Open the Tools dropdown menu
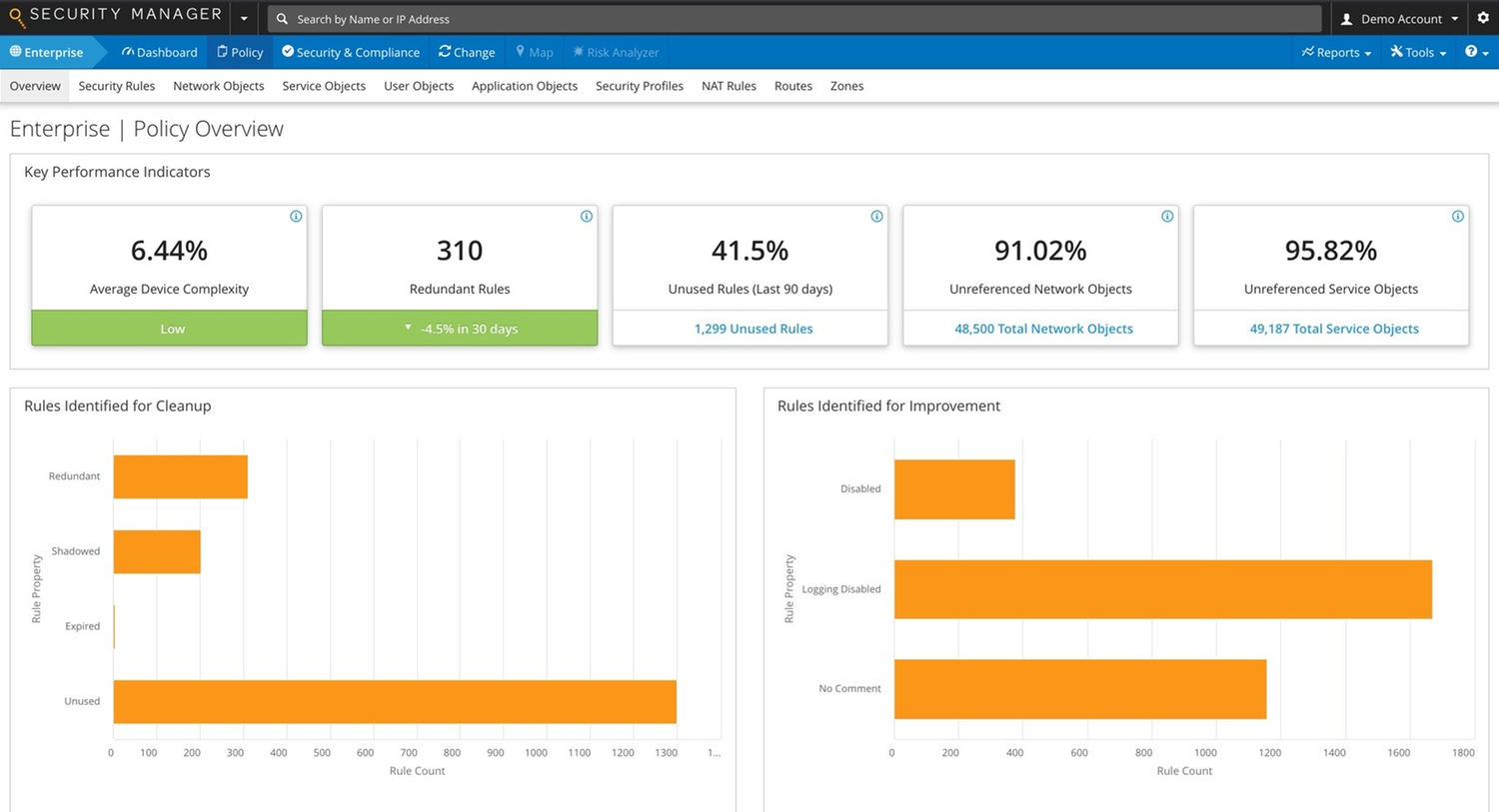 1417,52
